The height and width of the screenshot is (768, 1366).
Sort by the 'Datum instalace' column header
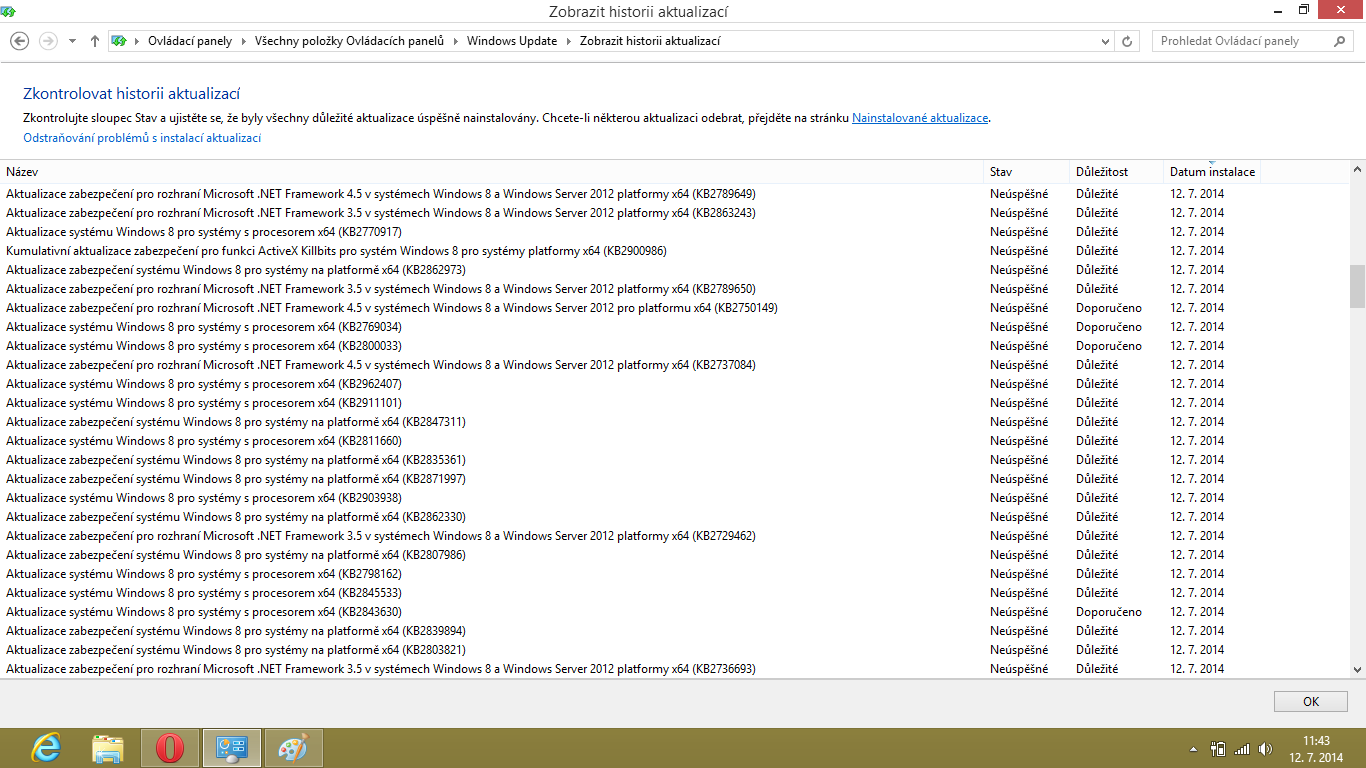coord(1212,172)
